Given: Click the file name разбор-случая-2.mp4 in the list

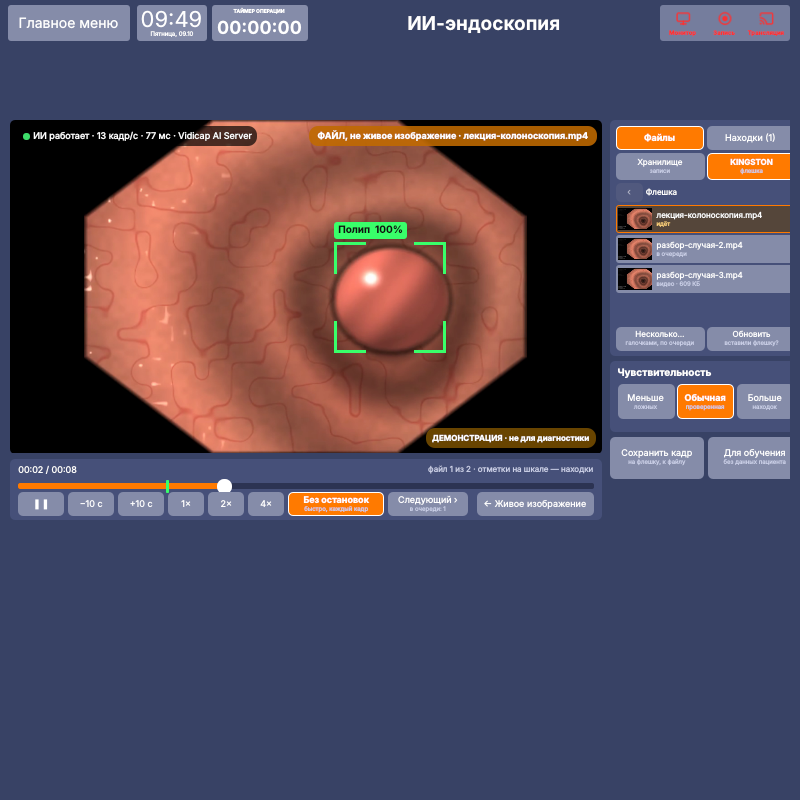Looking at the screenshot, I should click(699, 245).
